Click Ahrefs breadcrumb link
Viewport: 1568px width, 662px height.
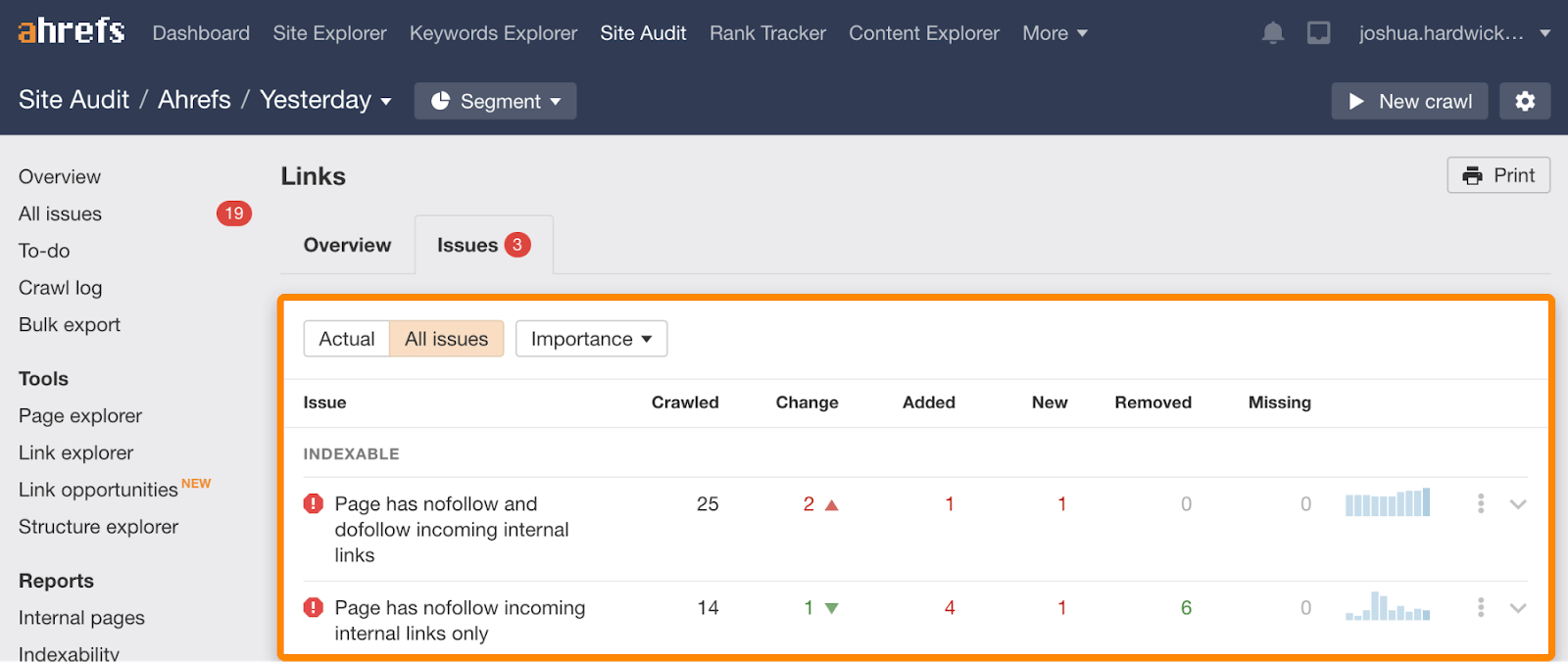click(194, 100)
